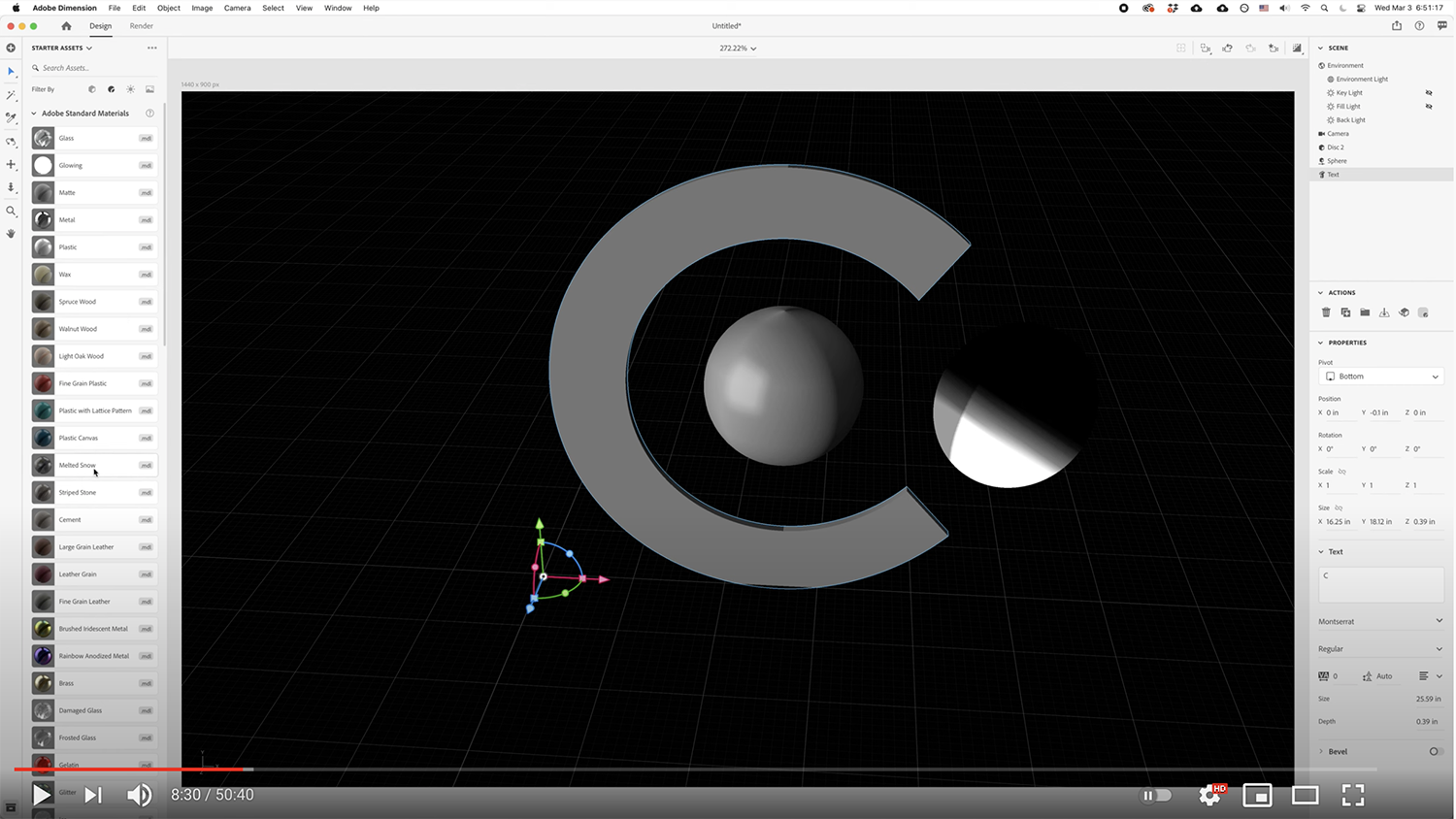Open the zoom 272.22% dropdown
1456x819 pixels.
[x=738, y=48]
